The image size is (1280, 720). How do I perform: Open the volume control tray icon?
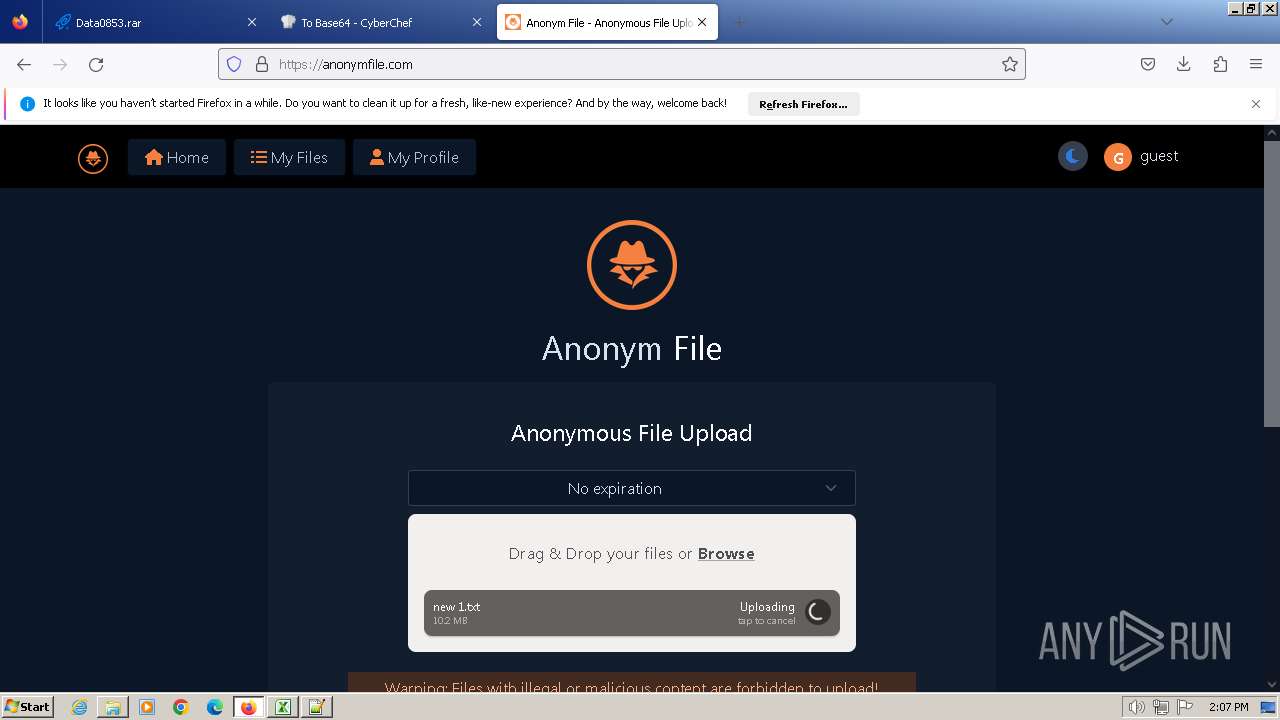[1136, 707]
